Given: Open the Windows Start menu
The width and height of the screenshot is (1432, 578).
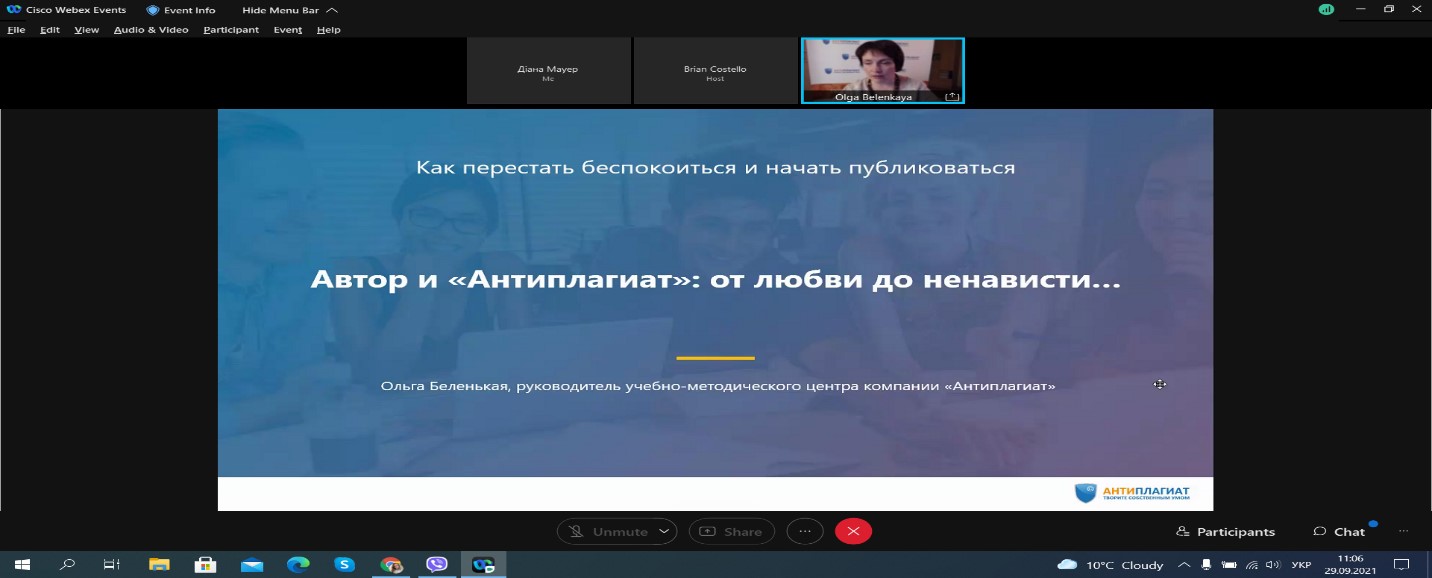Looking at the screenshot, I should pos(22,565).
